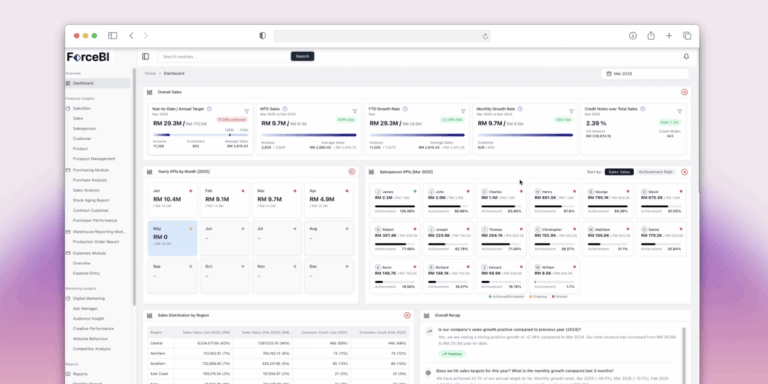Open the Mar 2025 date picker

coord(645,73)
